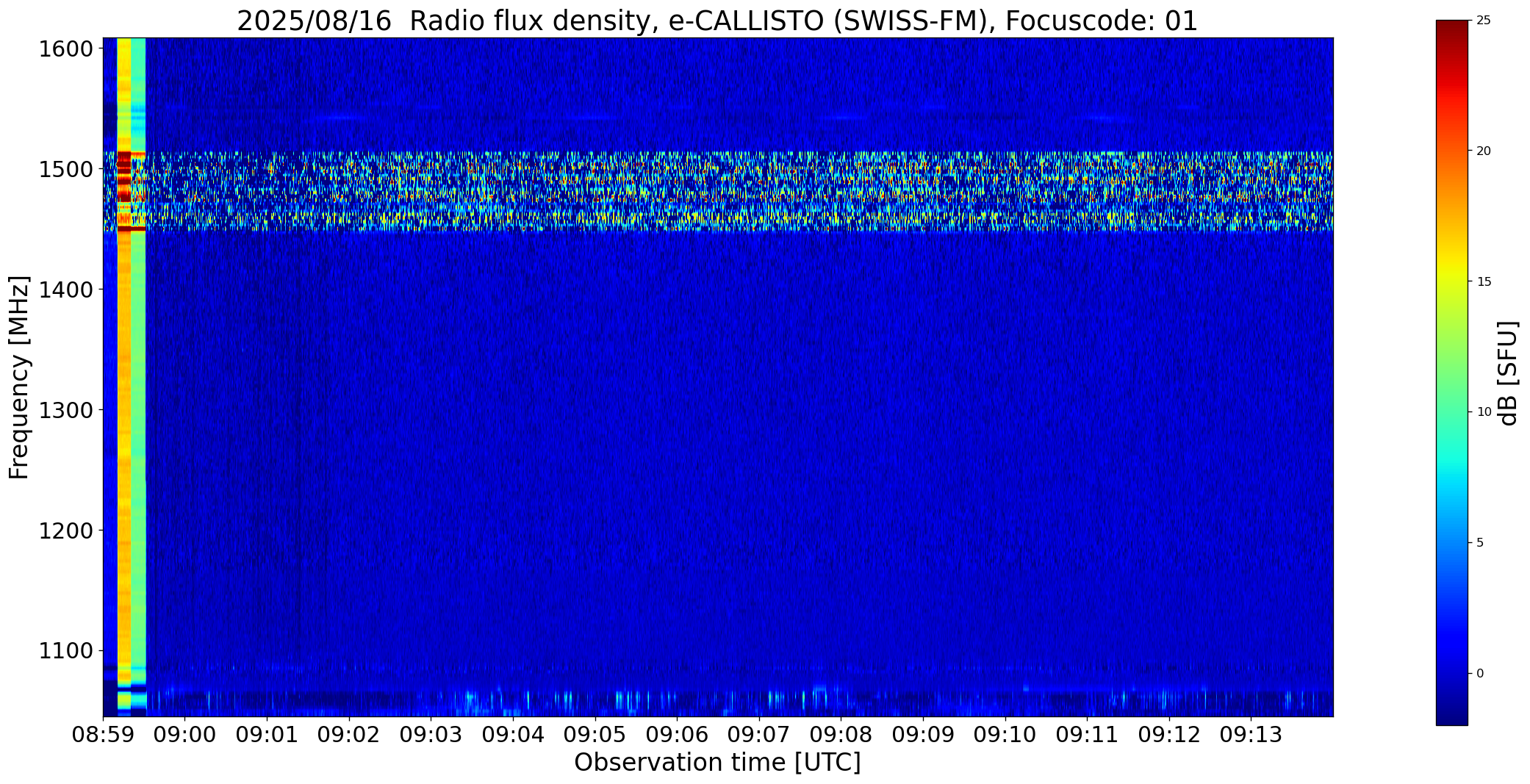Click the 09:06 time tick label

pos(677,735)
